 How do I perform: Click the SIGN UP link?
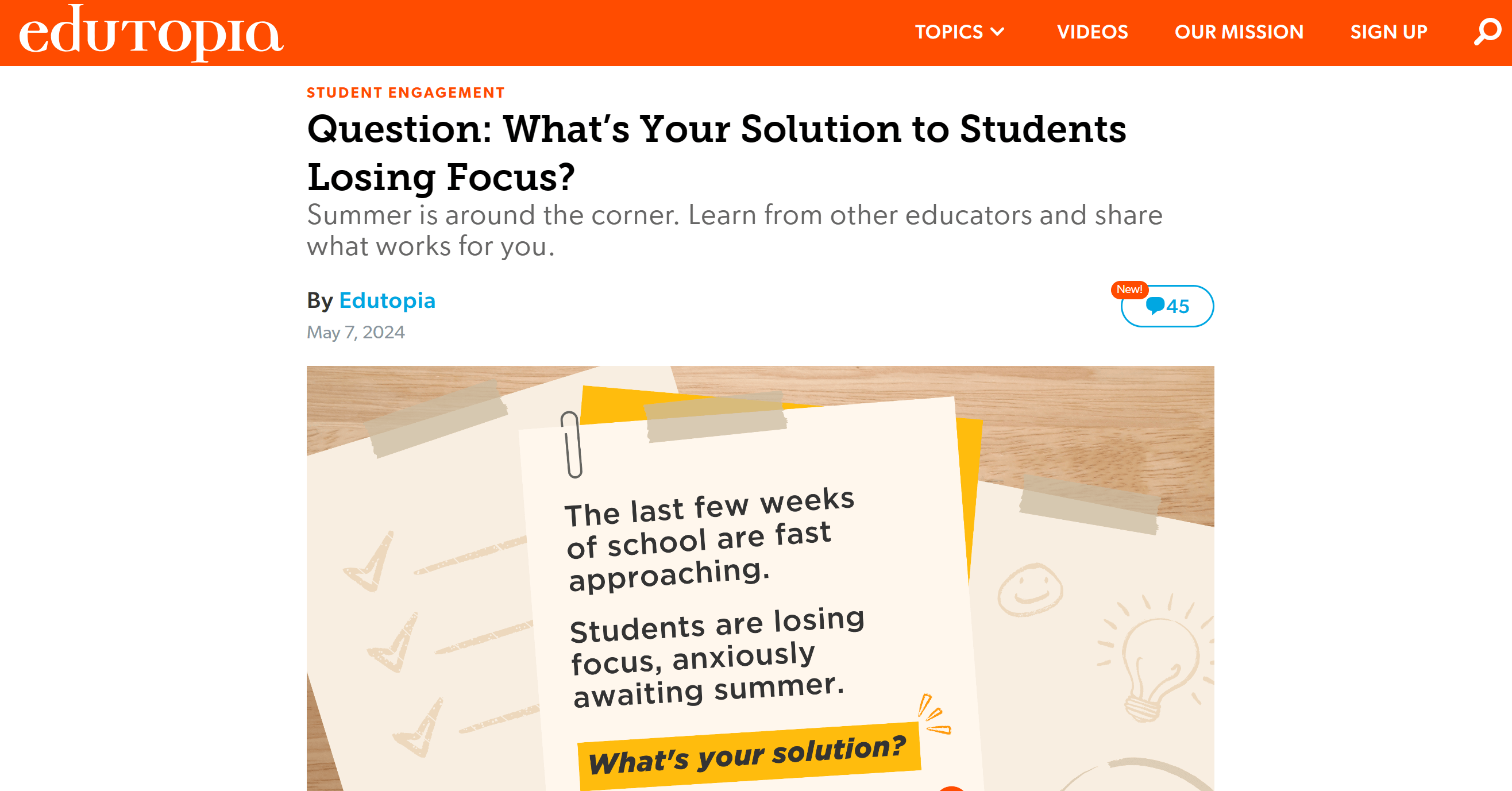1388,32
